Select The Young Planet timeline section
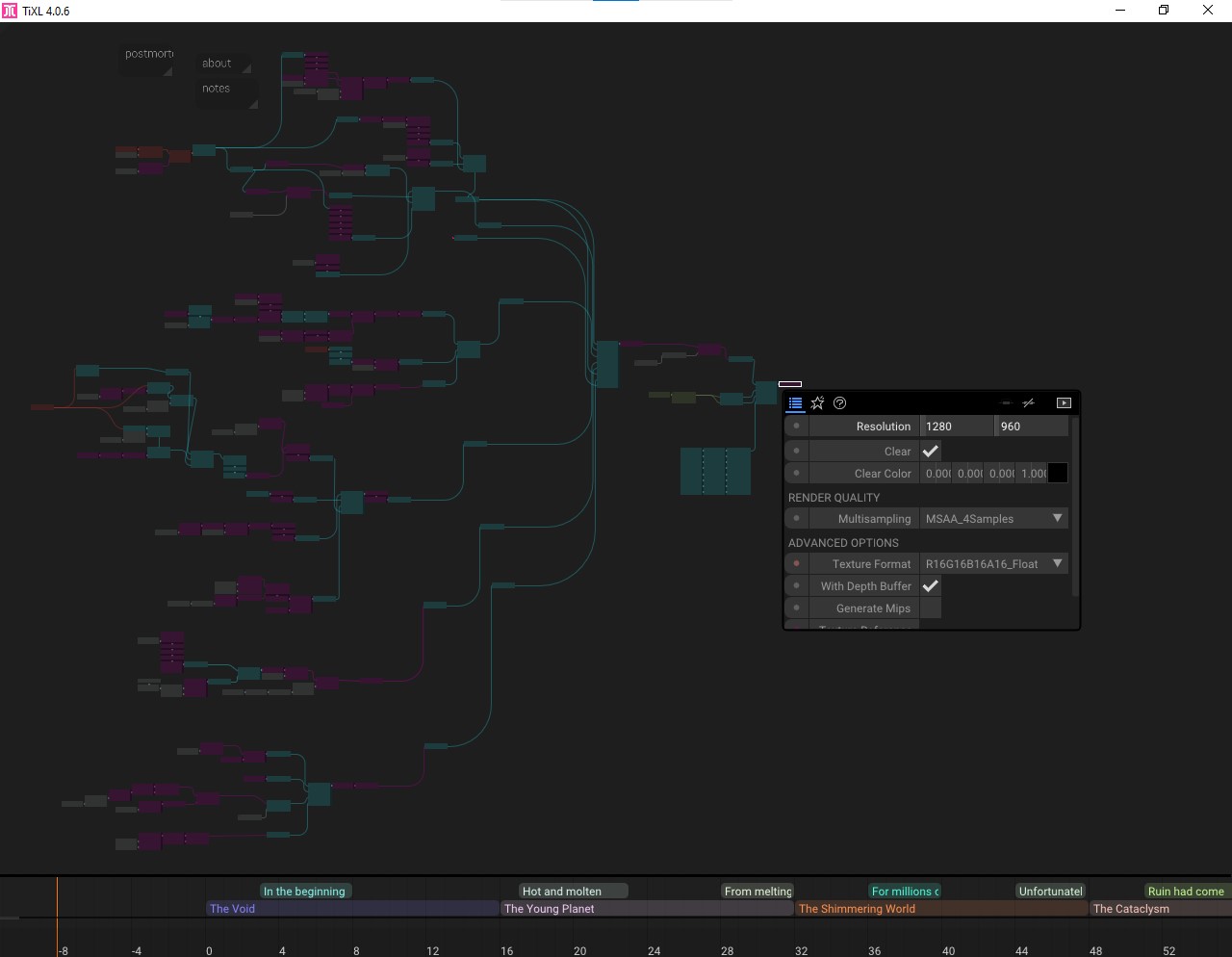This screenshot has width=1232, height=957. coord(645,909)
